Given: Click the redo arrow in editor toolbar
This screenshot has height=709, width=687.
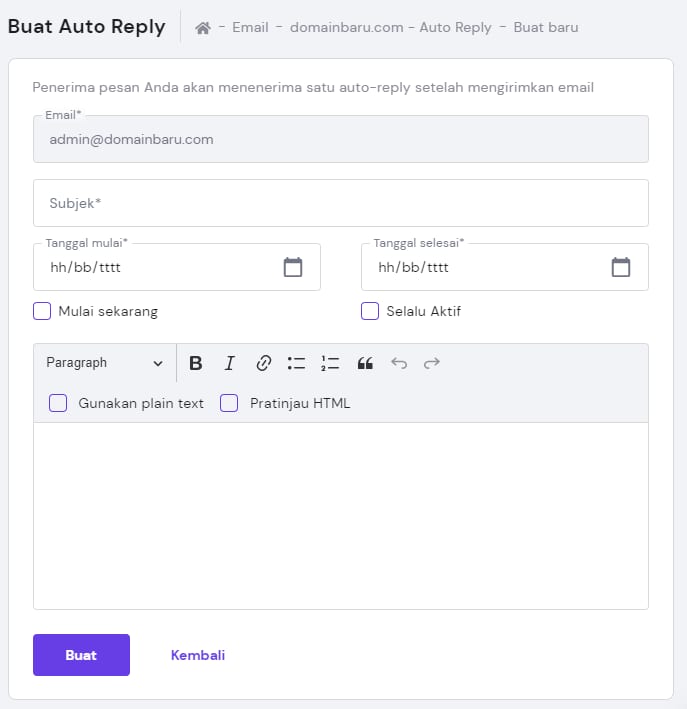Looking at the screenshot, I should coord(432,363).
